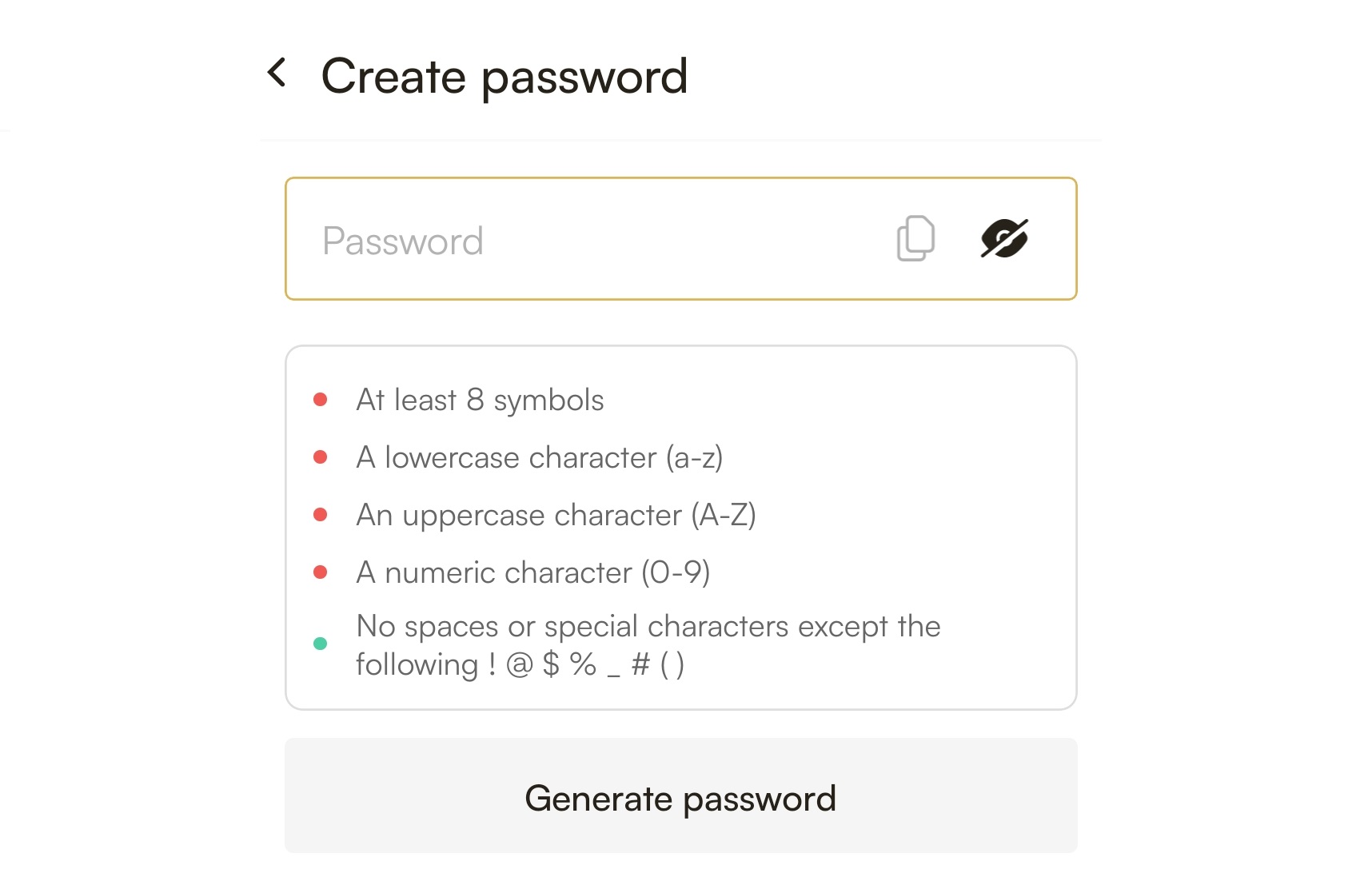Focus the Password input field

click(x=681, y=239)
